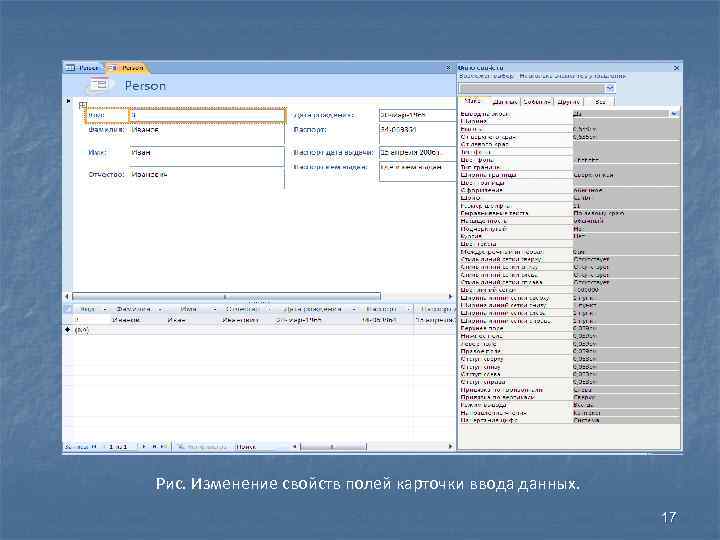The height and width of the screenshot is (540, 720).
Task: Click the record selector arrow in form
Action: coord(68,101)
